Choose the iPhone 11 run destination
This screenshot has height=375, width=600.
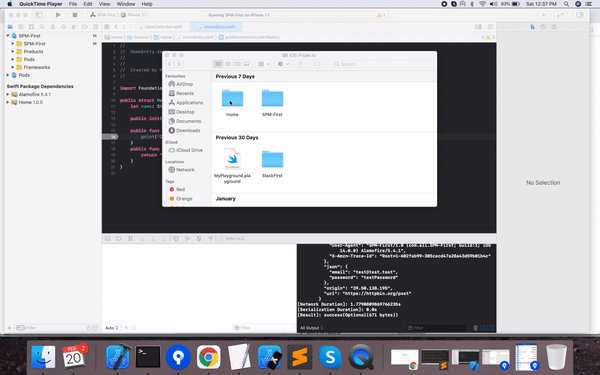(x=134, y=15)
